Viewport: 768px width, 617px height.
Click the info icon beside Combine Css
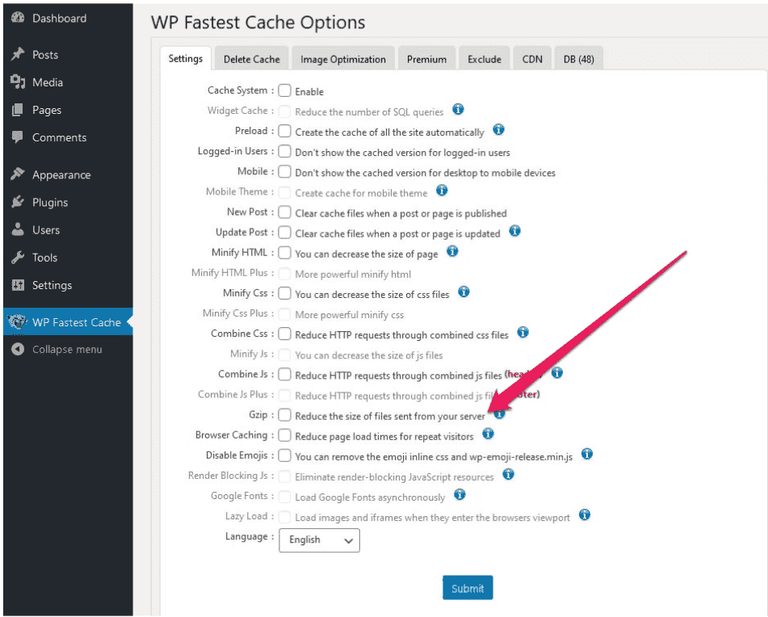point(522,333)
